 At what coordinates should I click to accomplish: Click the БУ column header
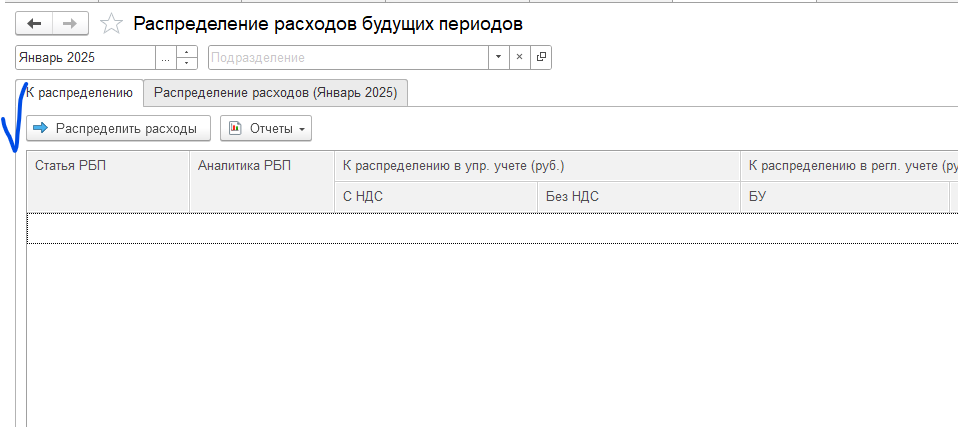[845, 197]
